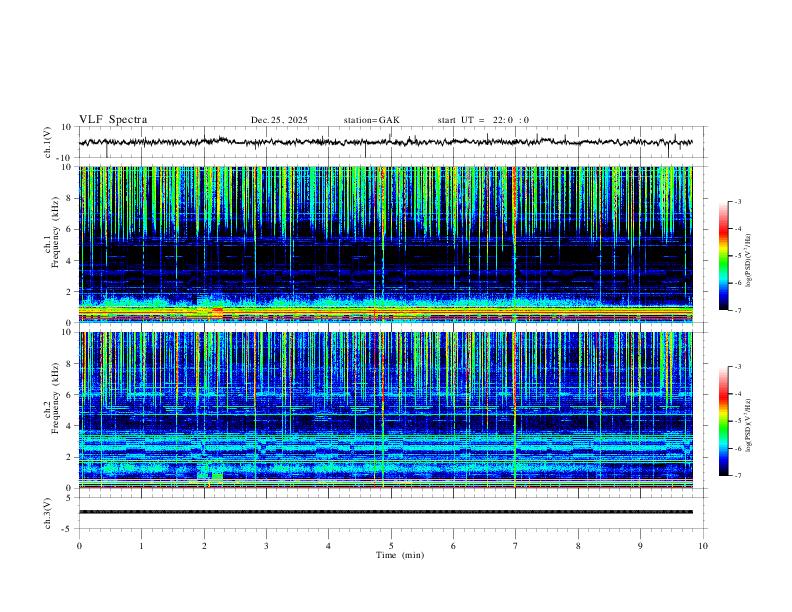The height and width of the screenshot is (612, 792).
Task: Click time axis tick label "2"
Action: [204, 546]
